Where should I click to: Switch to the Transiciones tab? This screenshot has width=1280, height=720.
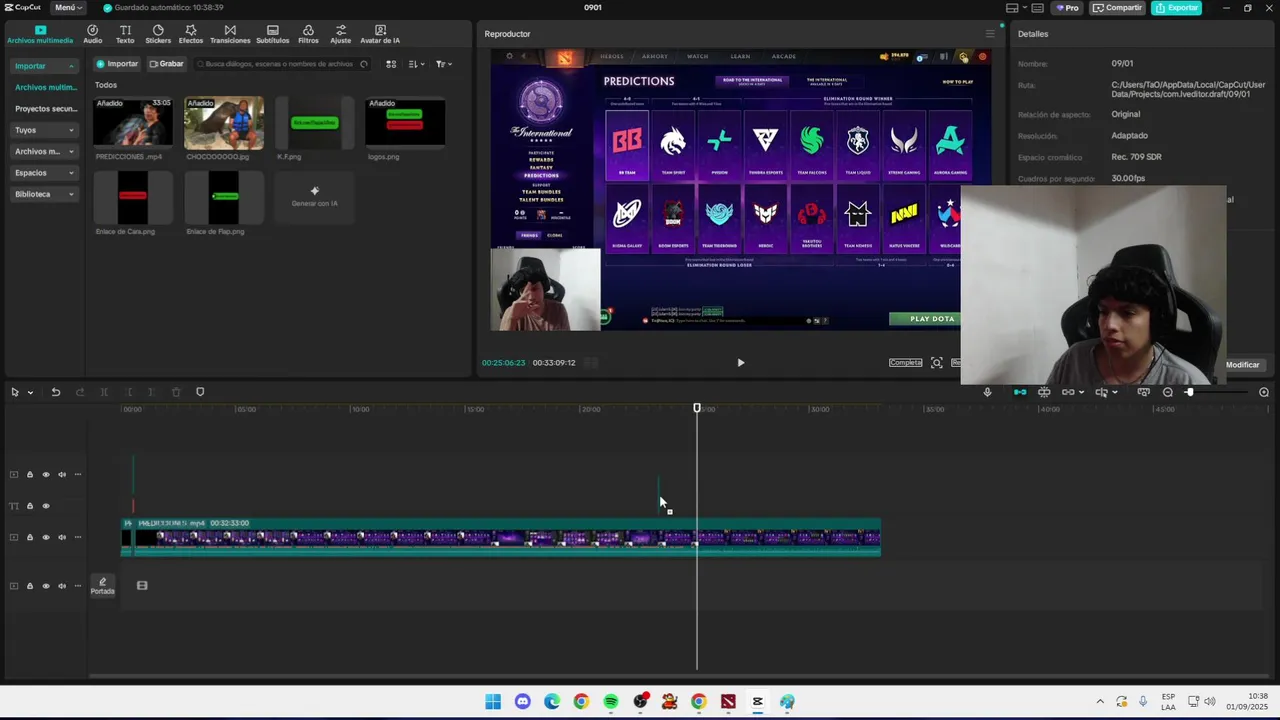[x=230, y=34]
